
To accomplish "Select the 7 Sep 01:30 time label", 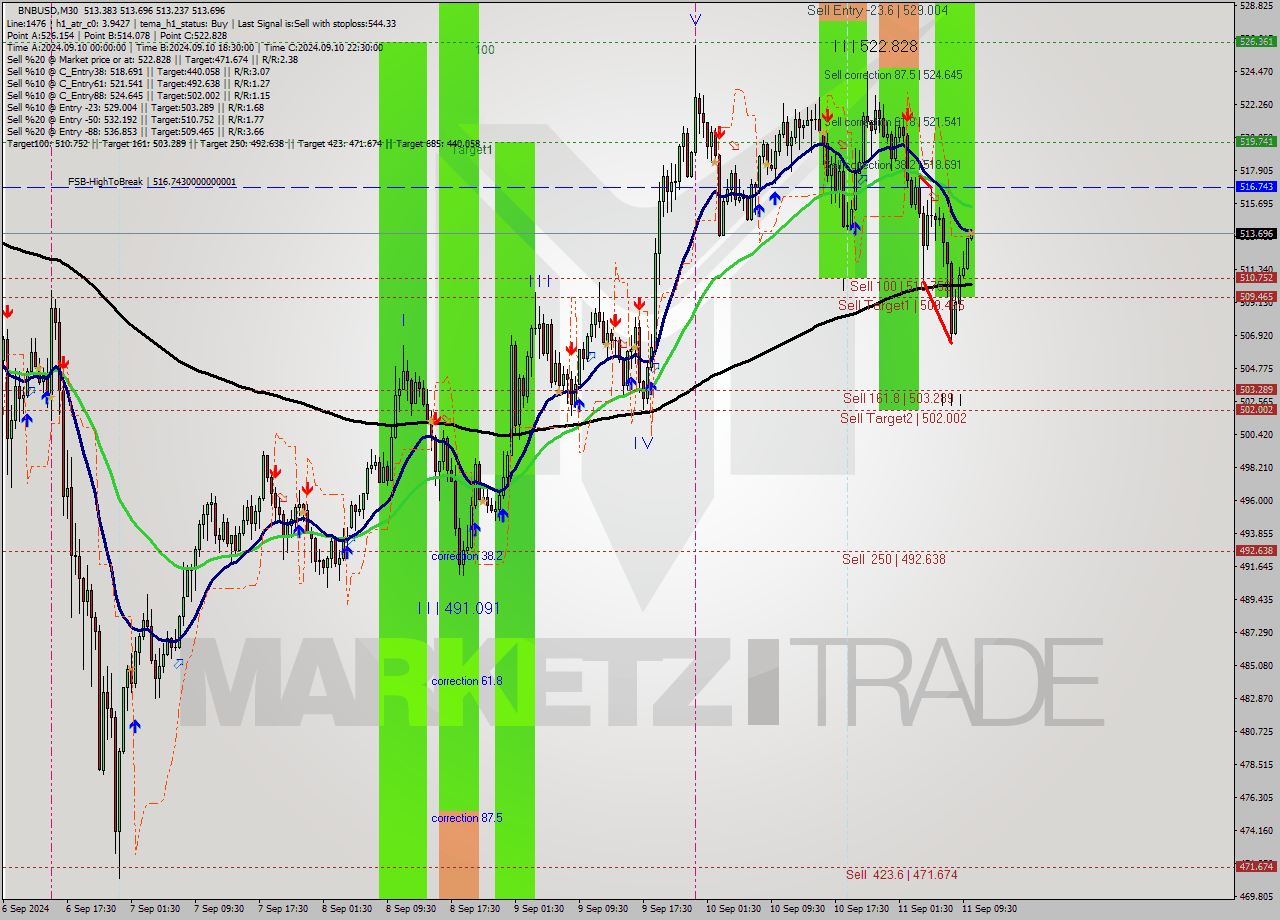I will click(x=154, y=909).
